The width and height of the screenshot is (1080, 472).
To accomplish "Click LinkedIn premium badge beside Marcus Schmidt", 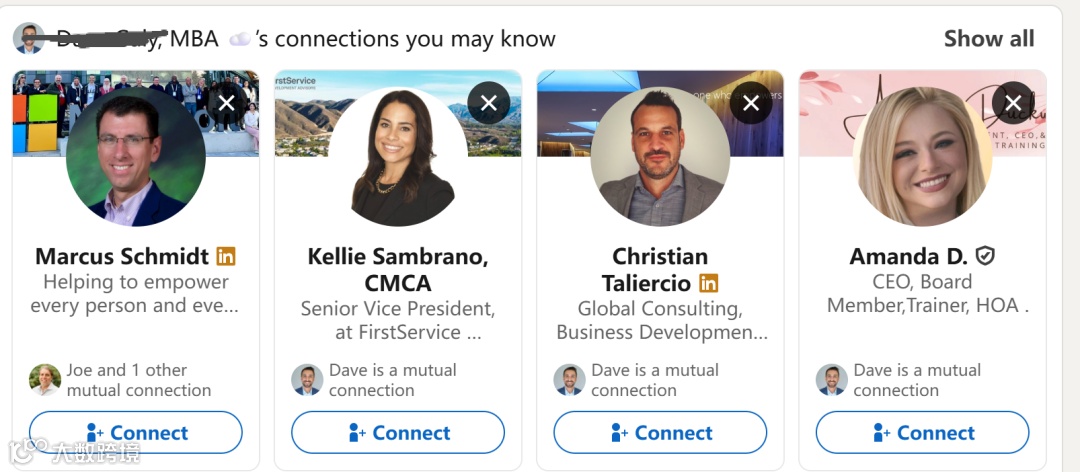I will [x=226, y=257].
